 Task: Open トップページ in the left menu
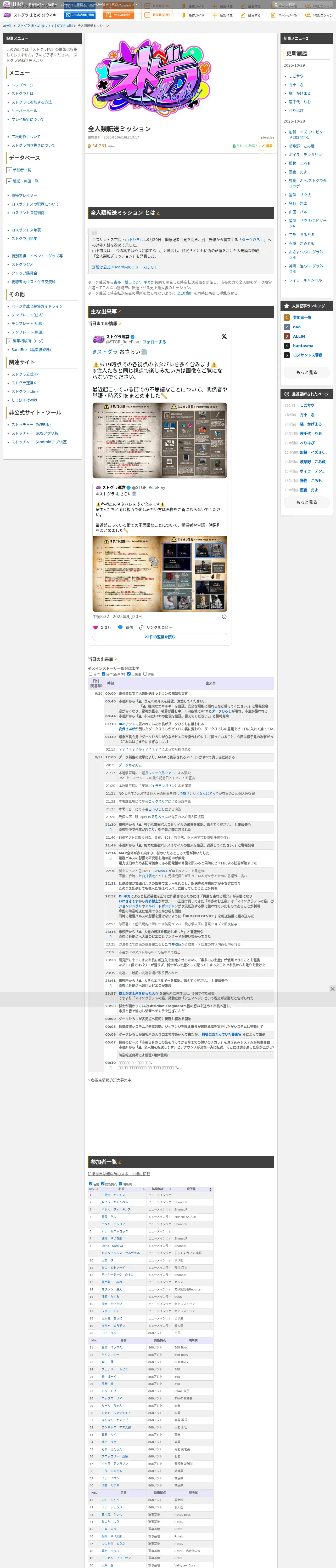[x=23, y=85]
